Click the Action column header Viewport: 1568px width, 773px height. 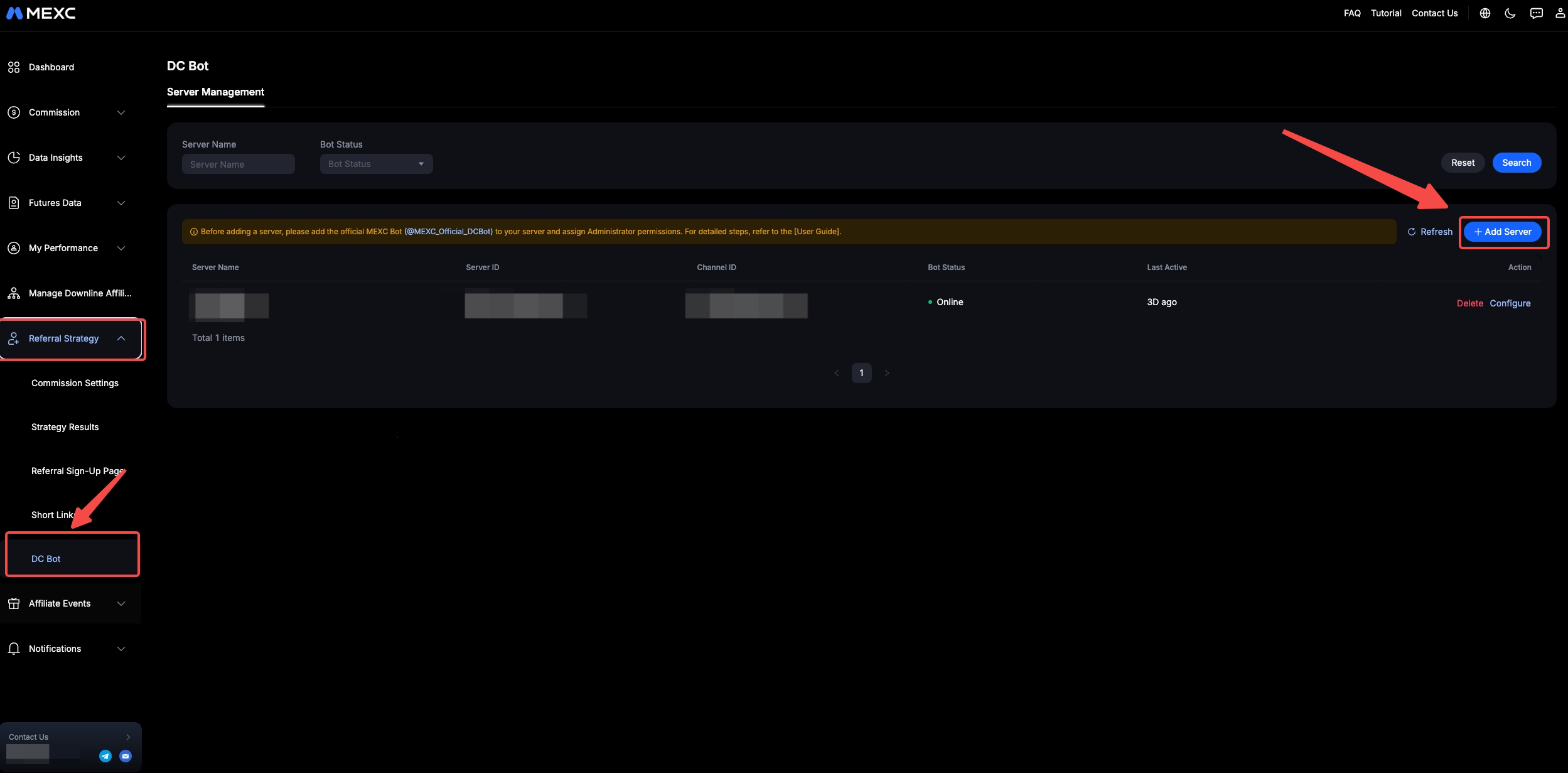point(1520,268)
